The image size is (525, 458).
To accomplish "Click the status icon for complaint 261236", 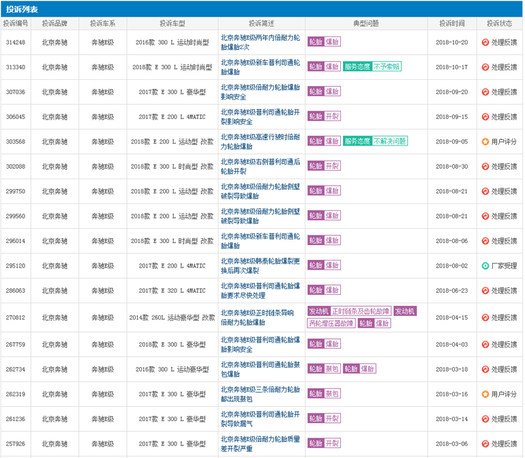I will pyautogui.click(x=485, y=419).
